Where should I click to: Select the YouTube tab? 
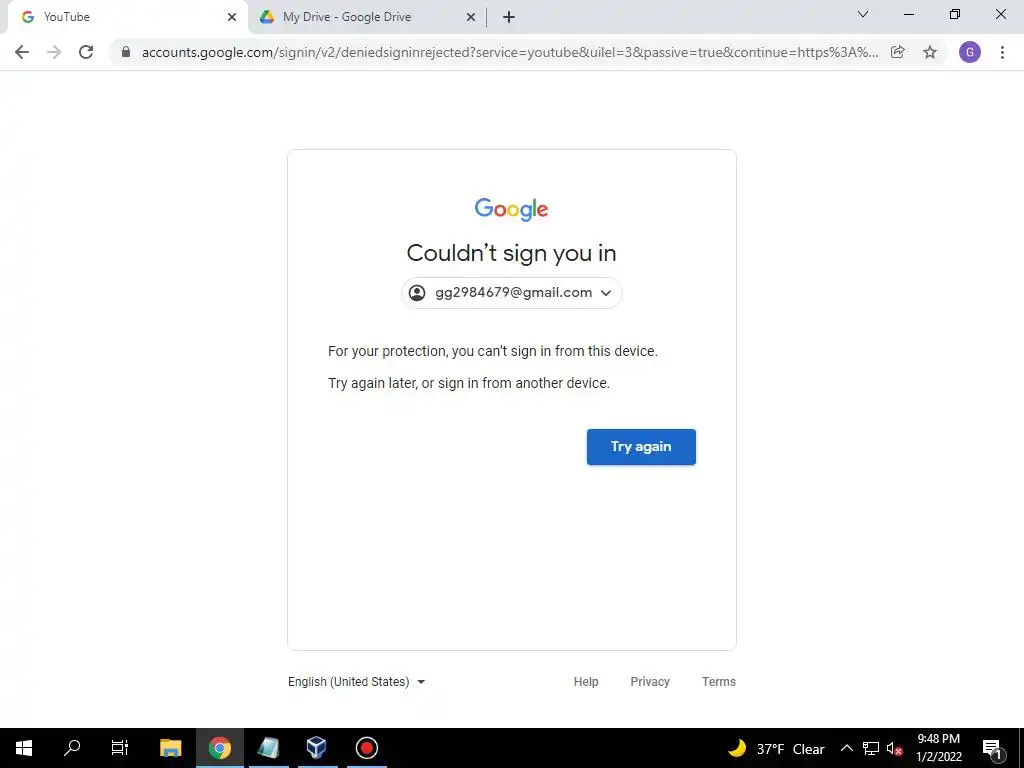pyautogui.click(x=128, y=17)
